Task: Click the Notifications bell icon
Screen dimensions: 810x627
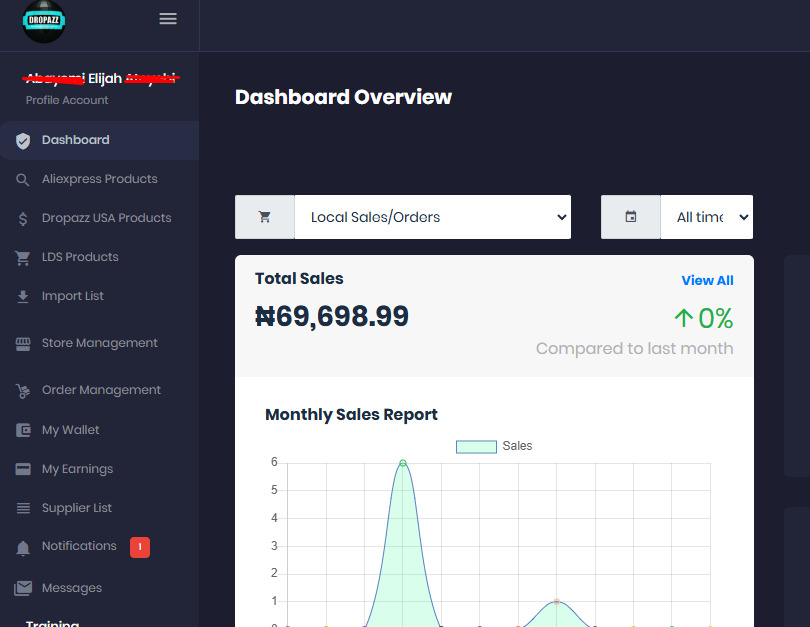Action: 23,548
